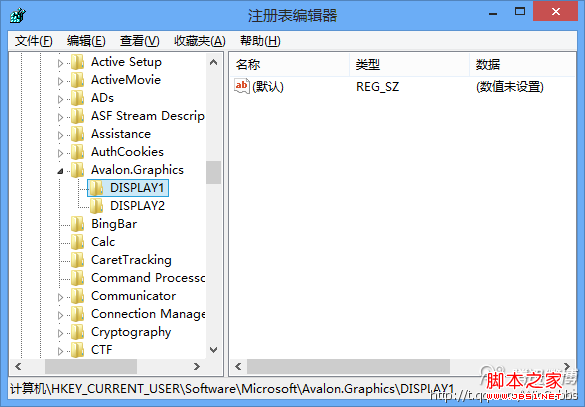Expand the Cryptography key
The width and height of the screenshot is (585, 407).
point(60,333)
